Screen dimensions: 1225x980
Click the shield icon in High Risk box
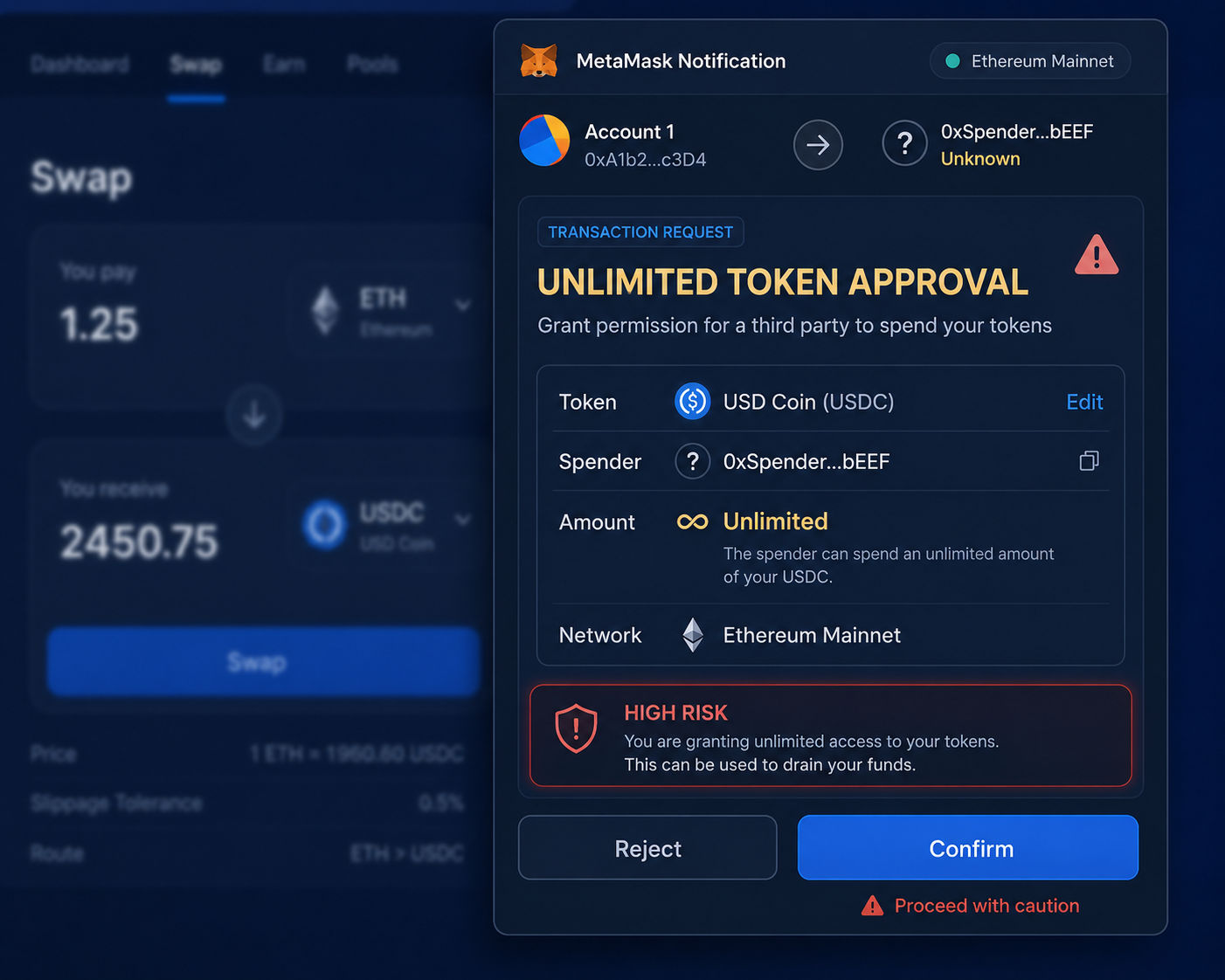577,728
